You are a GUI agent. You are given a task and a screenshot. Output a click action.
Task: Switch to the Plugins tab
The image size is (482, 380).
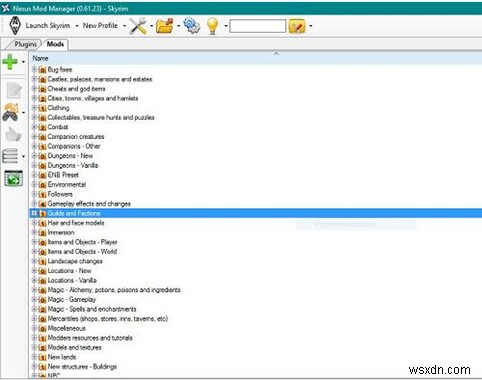click(x=25, y=44)
